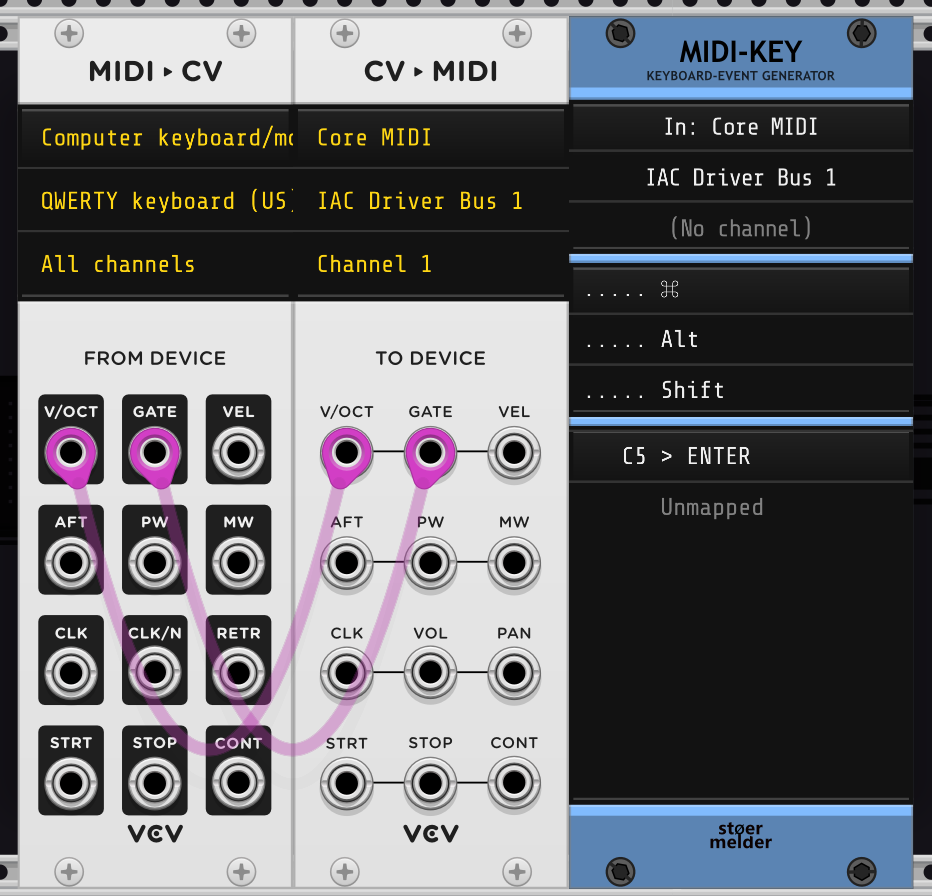Click the VEL input jack on CV-MIDI
This screenshot has height=896, width=932.
point(514,454)
